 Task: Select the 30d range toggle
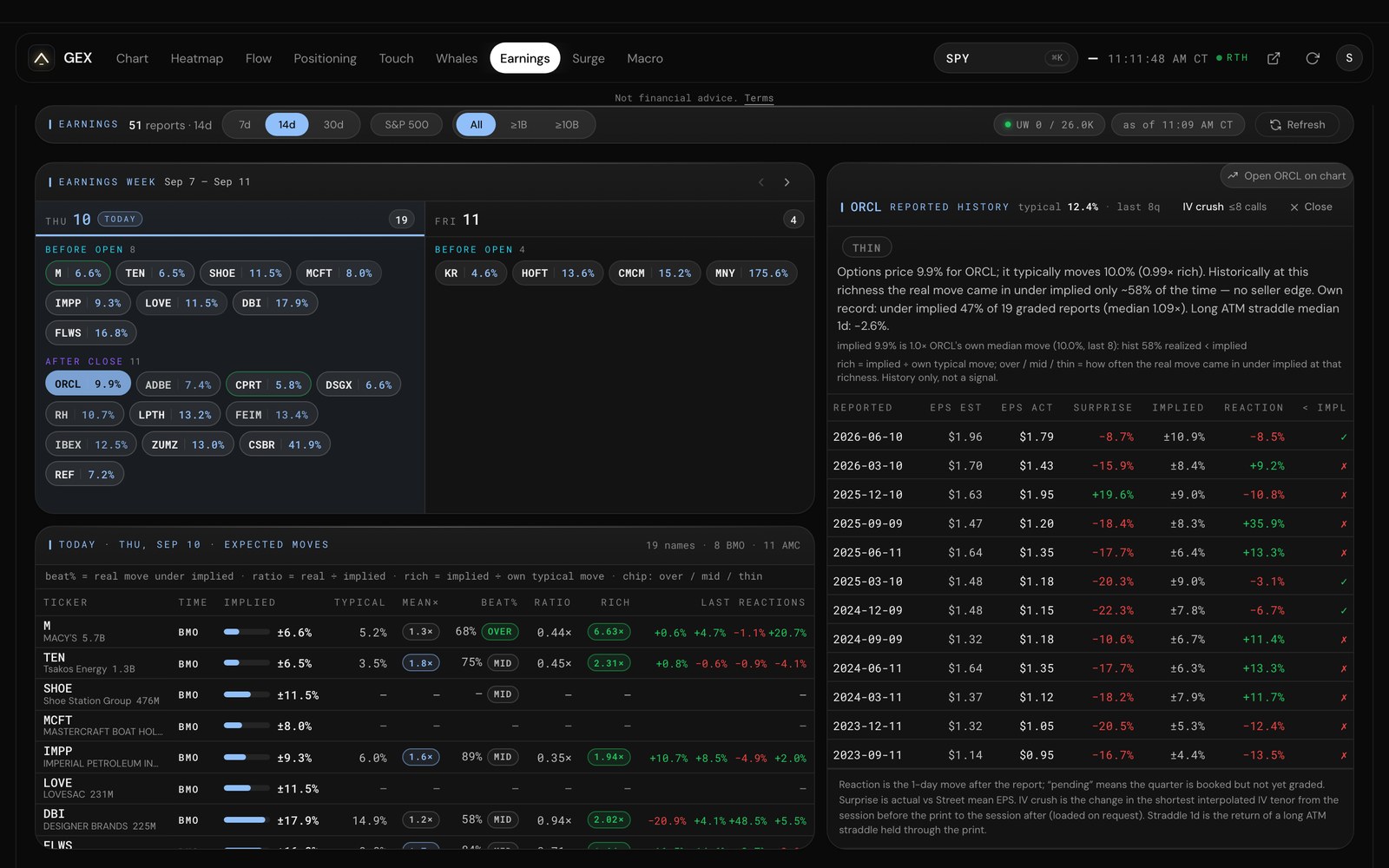point(333,125)
